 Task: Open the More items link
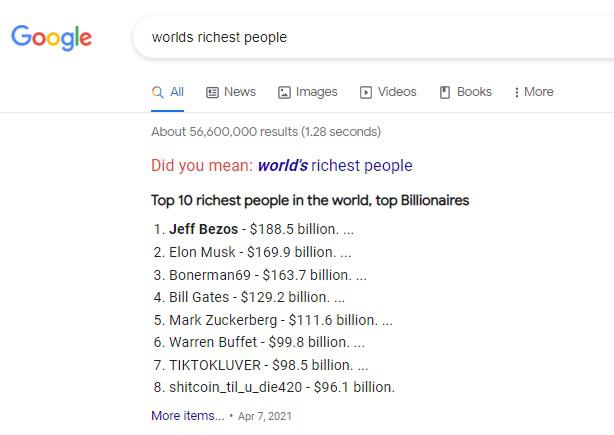coord(188,415)
